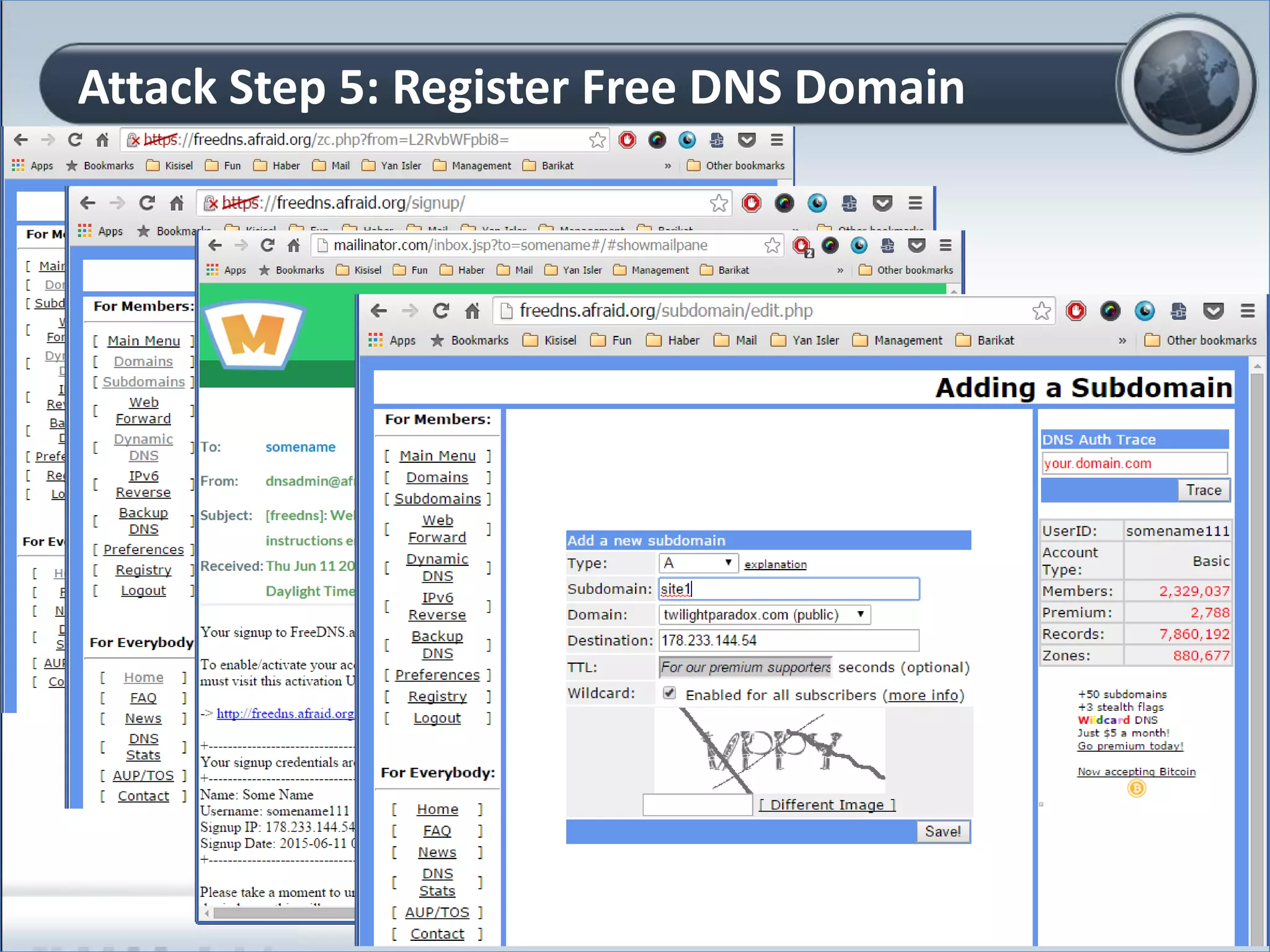Expand bookmarks overflow chevron in subdomain edit window
Screen dimensions: 1270x952
pyautogui.click(x=1122, y=340)
